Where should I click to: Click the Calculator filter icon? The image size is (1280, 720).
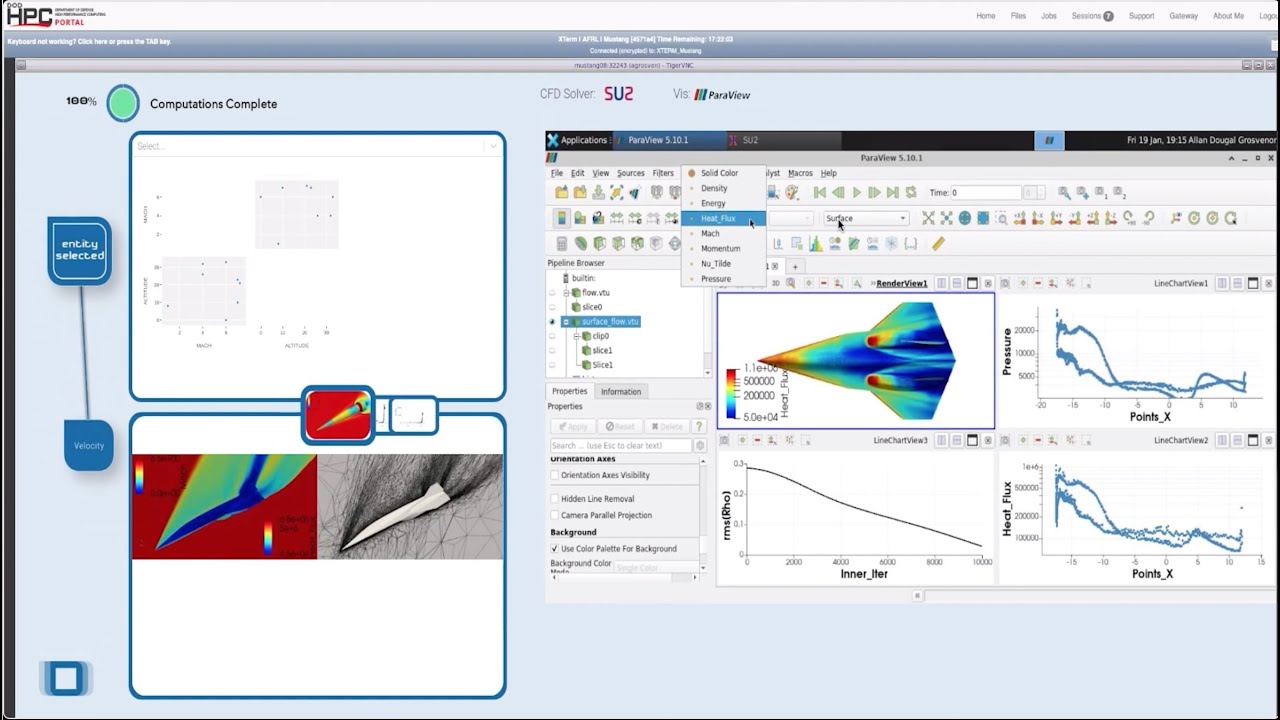pyautogui.click(x=562, y=243)
